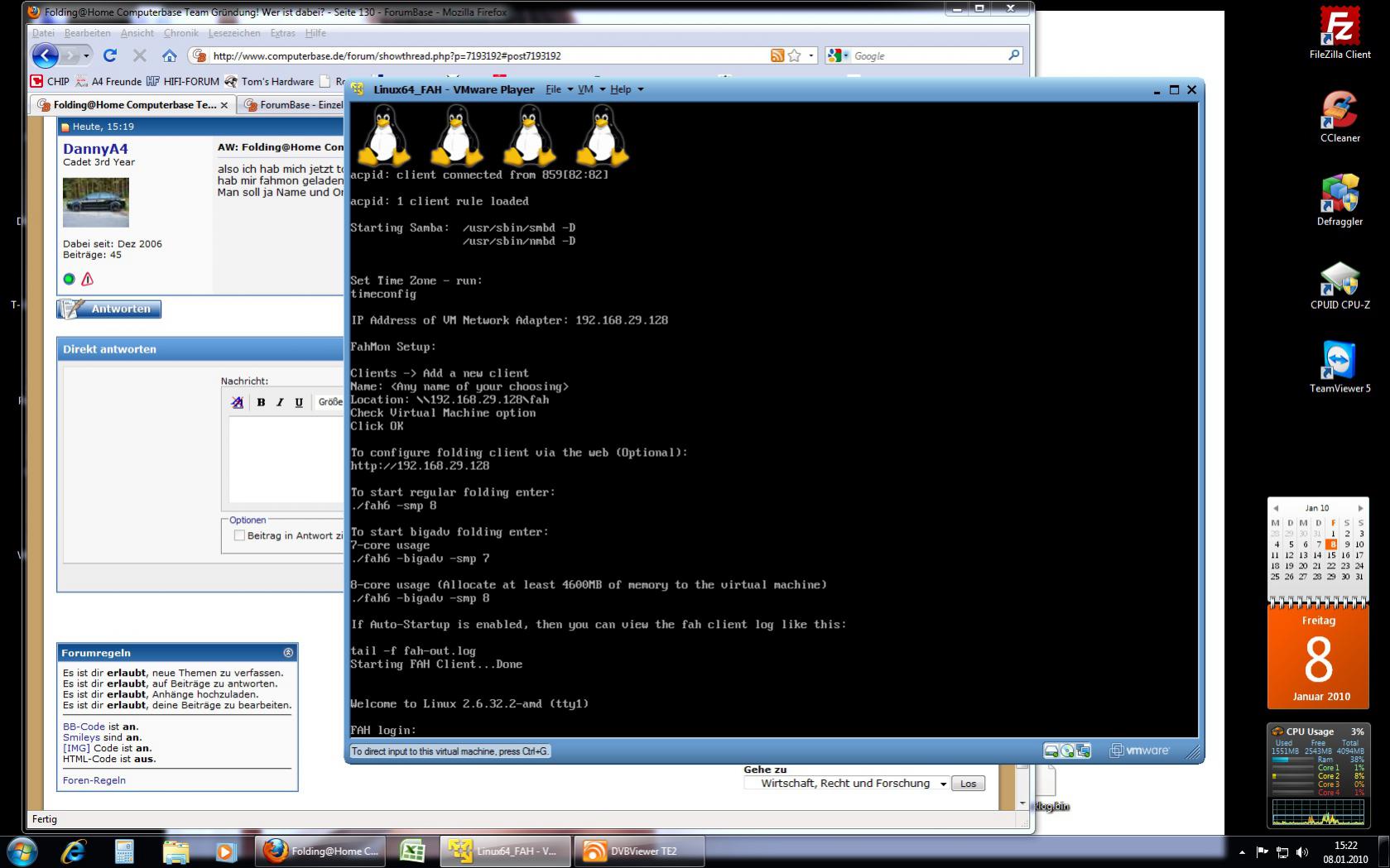Screen dimensions: 1390x868
Task: Go back using Firefox's back arrow
Action: [x=45, y=55]
